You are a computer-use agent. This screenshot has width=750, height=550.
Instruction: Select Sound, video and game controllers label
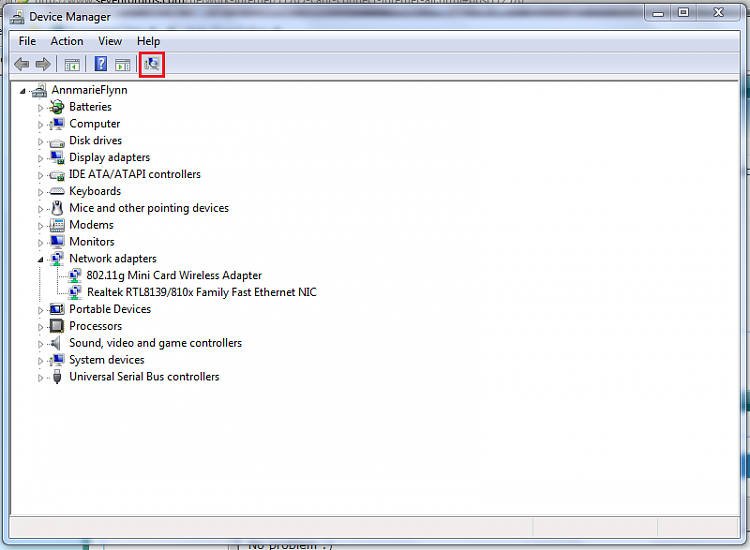[x=155, y=343]
